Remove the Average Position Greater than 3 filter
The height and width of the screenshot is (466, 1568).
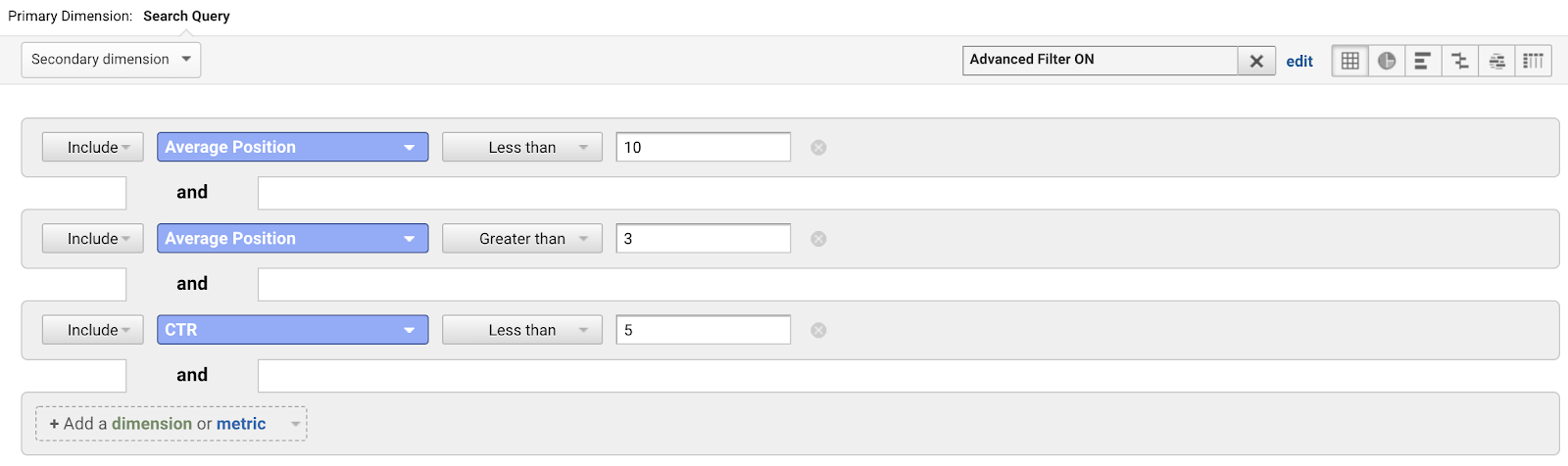[x=818, y=239]
